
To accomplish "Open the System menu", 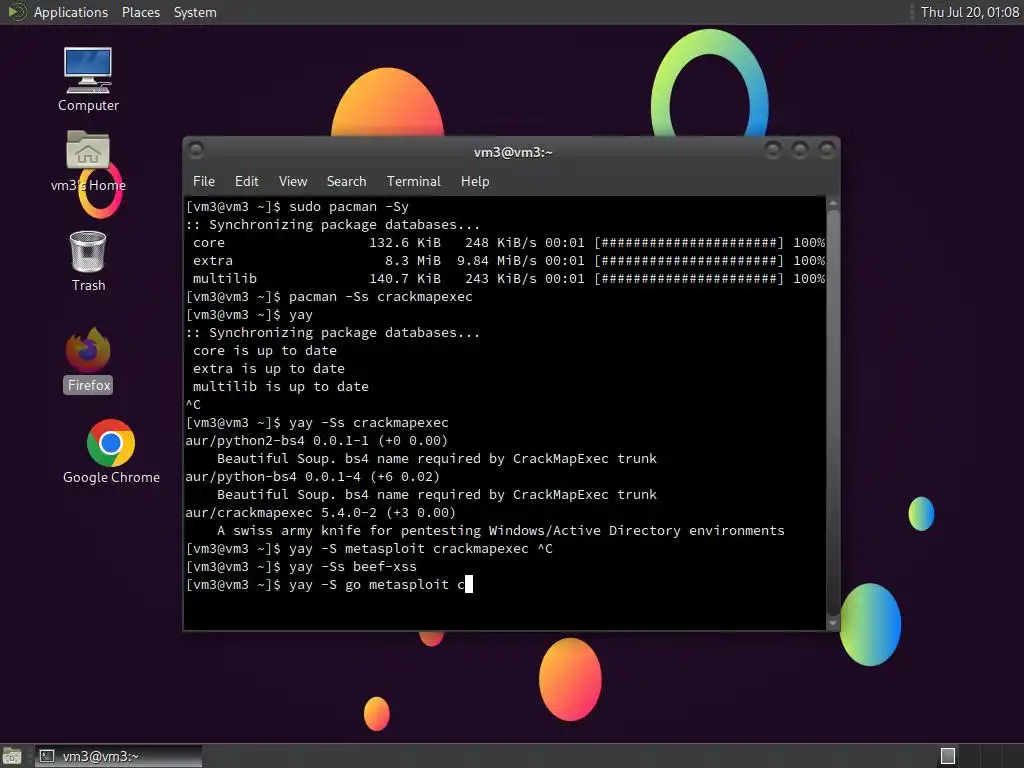I will 195,12.
